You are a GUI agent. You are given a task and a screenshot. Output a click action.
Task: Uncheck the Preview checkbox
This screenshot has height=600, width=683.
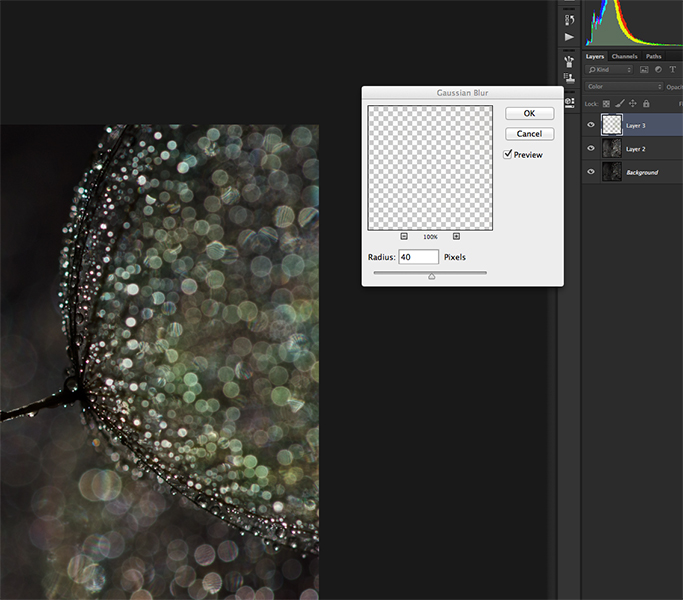pos(508,154)
